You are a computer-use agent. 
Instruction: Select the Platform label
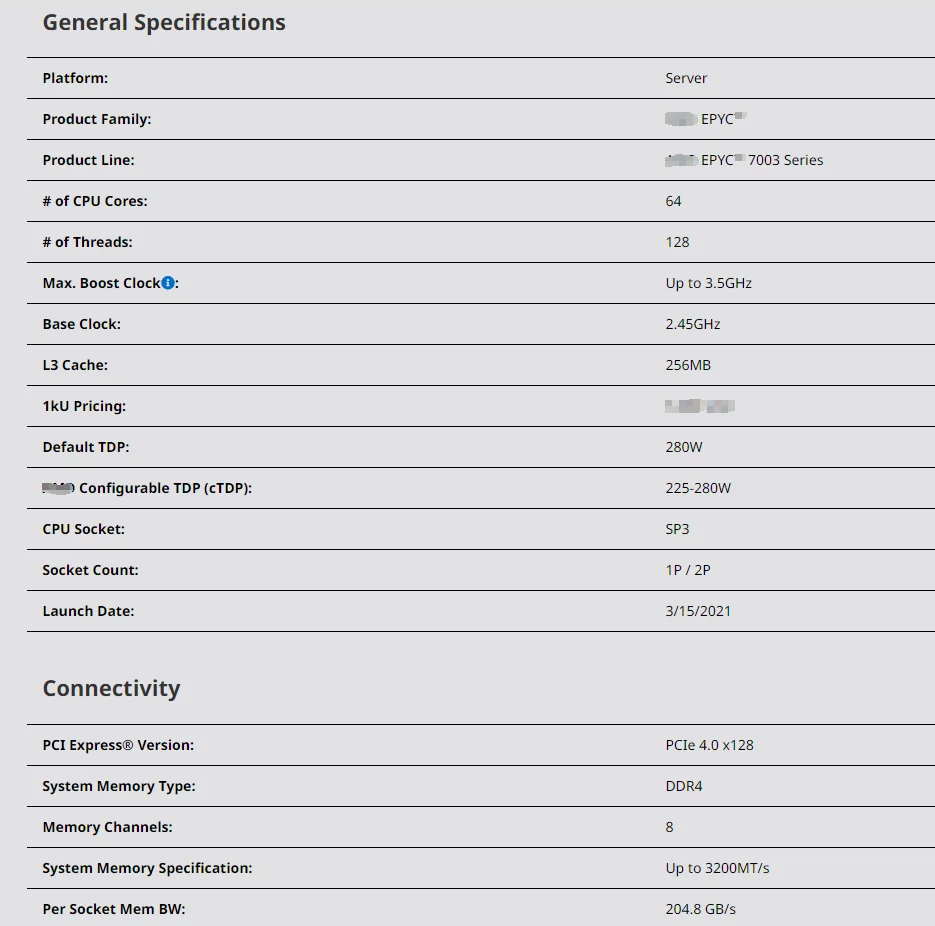75,78
